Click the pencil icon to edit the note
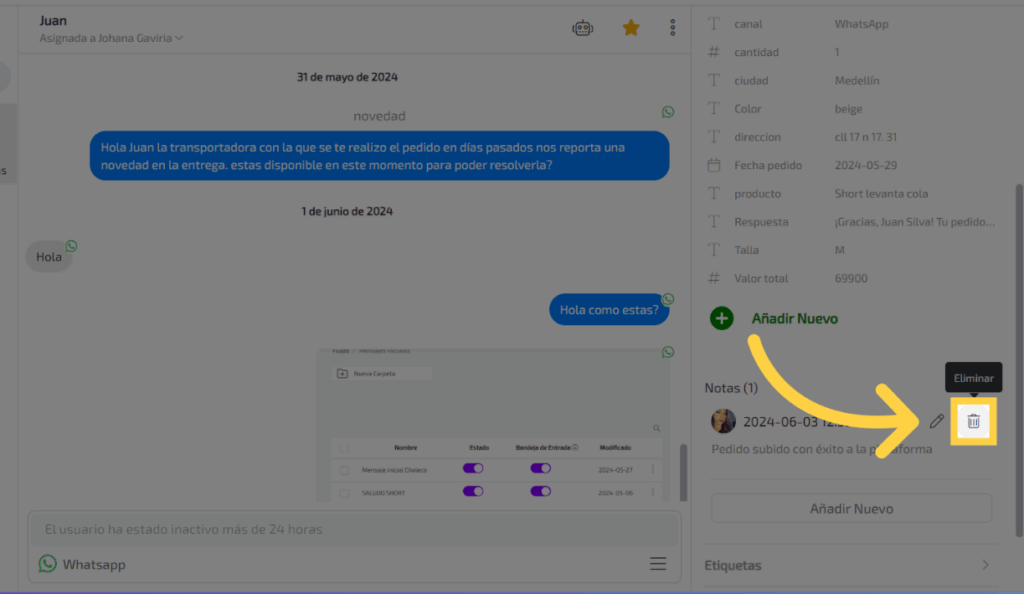This screenshot has width=1024, height=594. tap(936, 421)
